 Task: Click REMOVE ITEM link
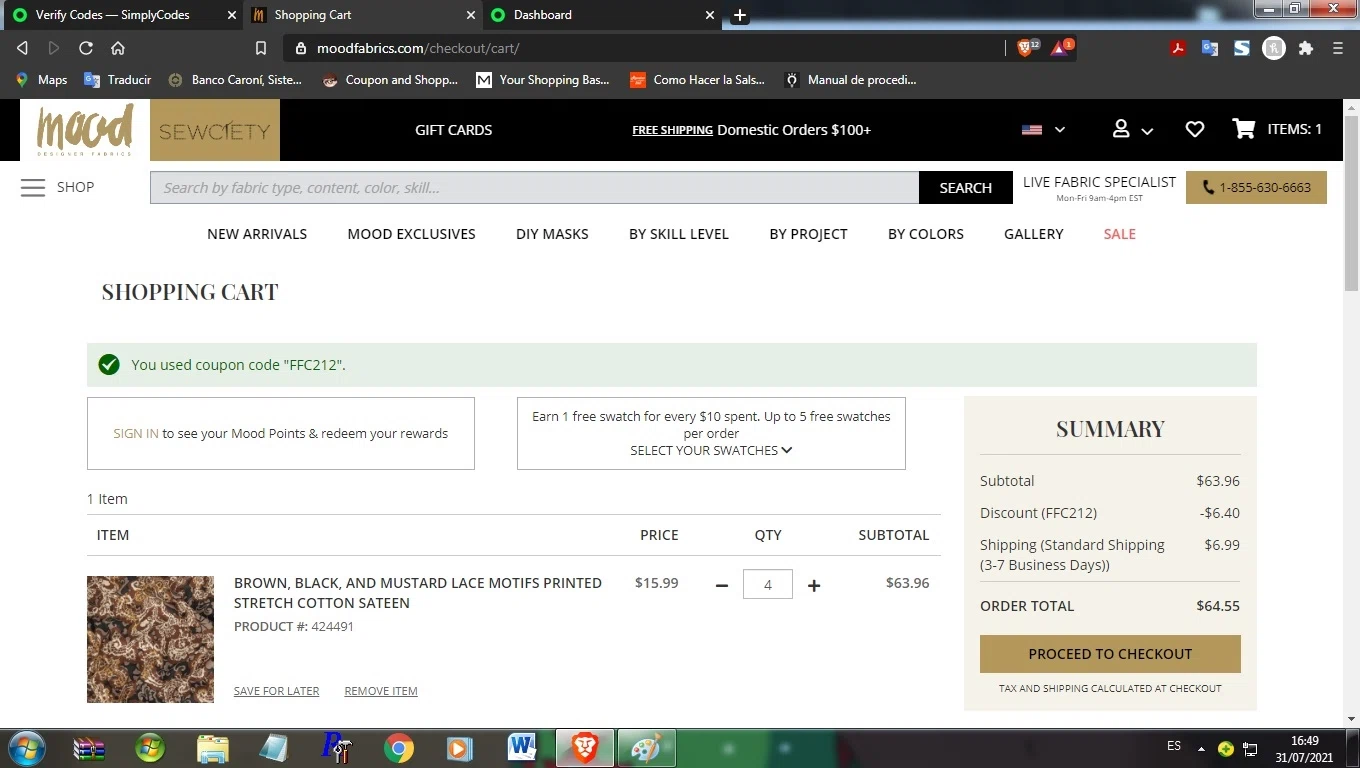381,691
